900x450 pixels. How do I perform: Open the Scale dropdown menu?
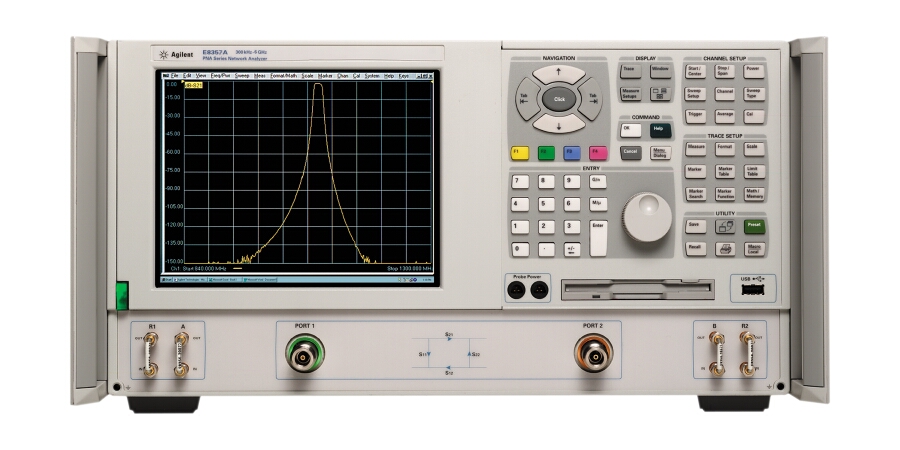pyautogui.click(x=307, y=76)
